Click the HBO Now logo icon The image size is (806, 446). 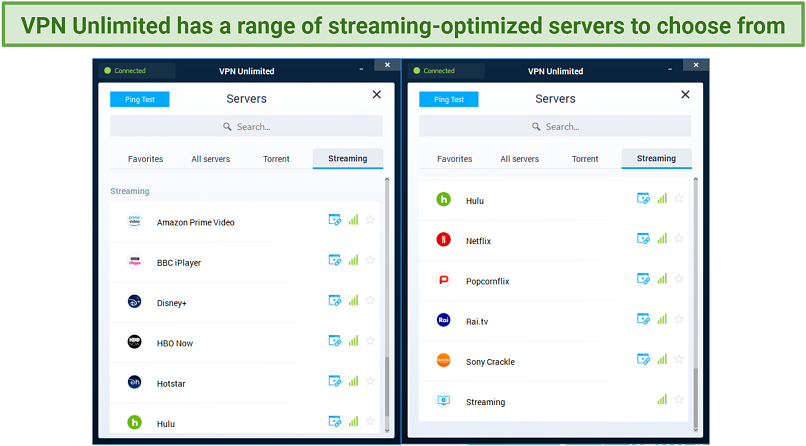(134, 342)
